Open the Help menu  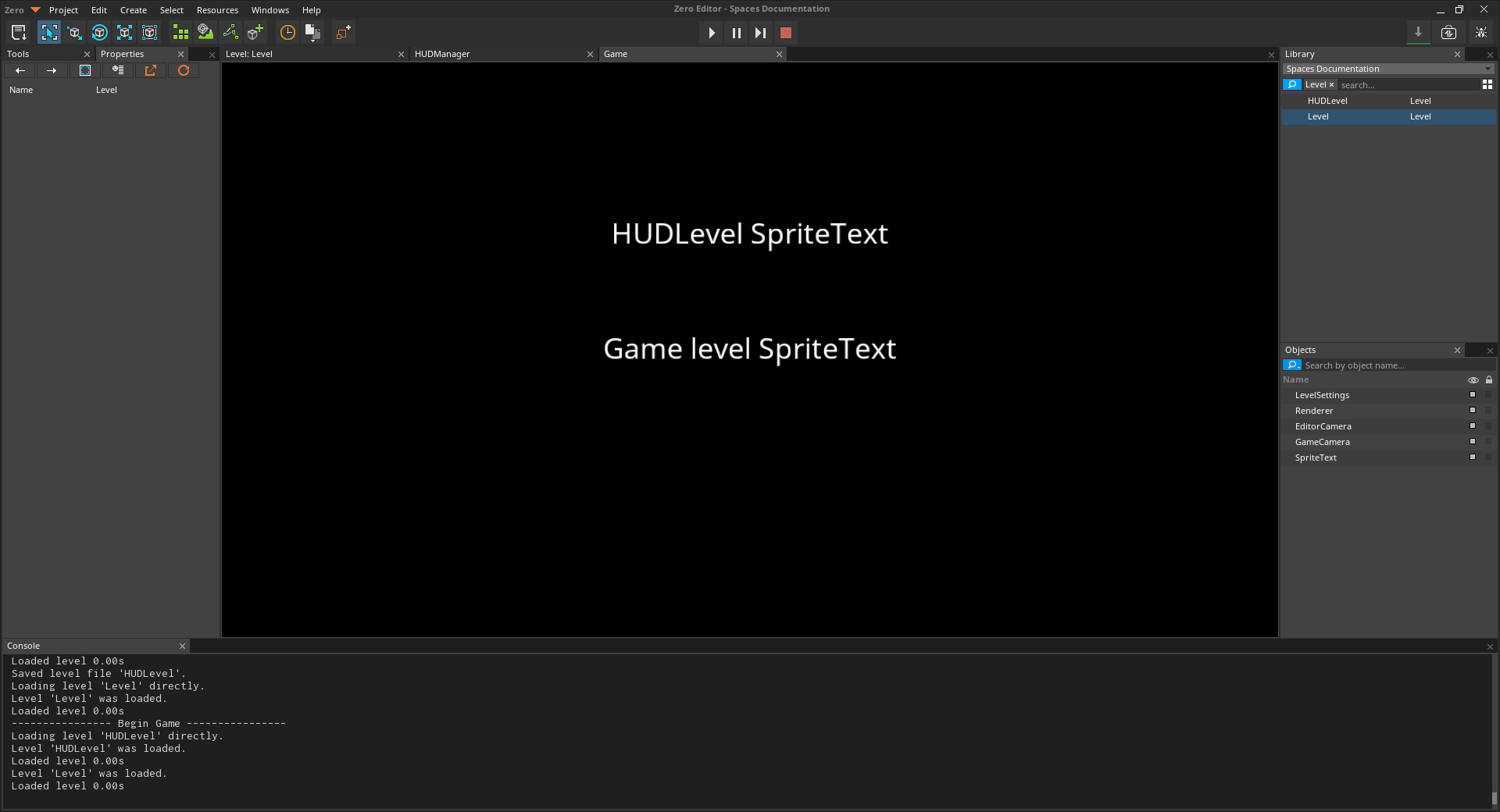[312, 10]
